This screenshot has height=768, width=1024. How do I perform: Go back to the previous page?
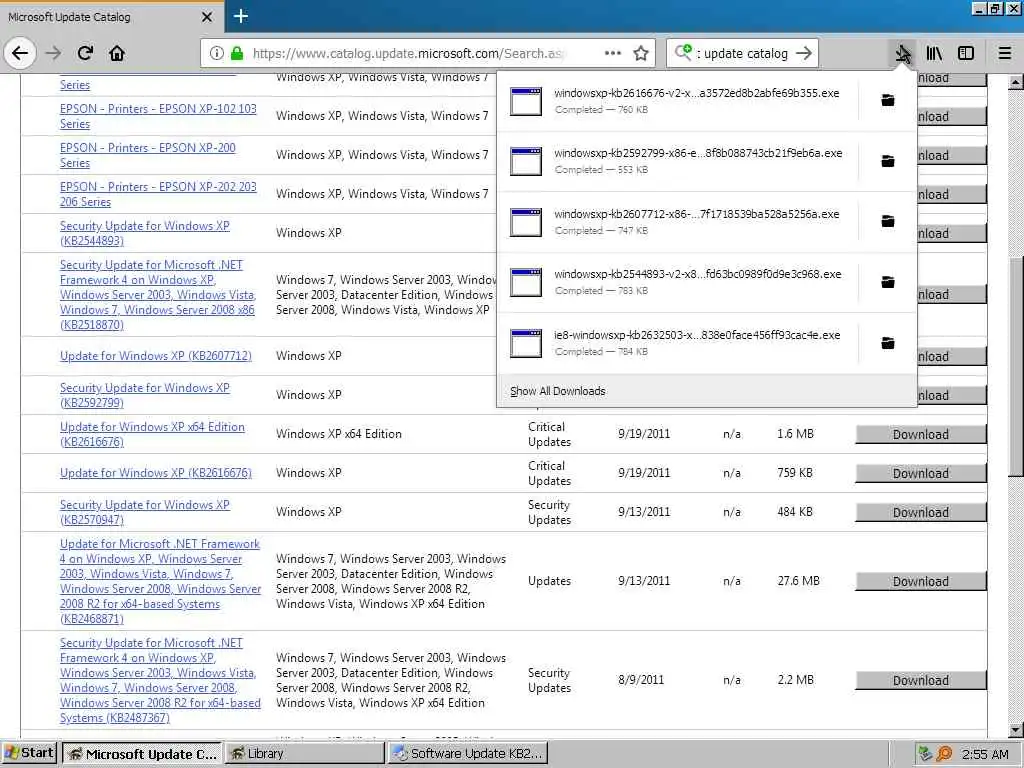pos(20,53)
